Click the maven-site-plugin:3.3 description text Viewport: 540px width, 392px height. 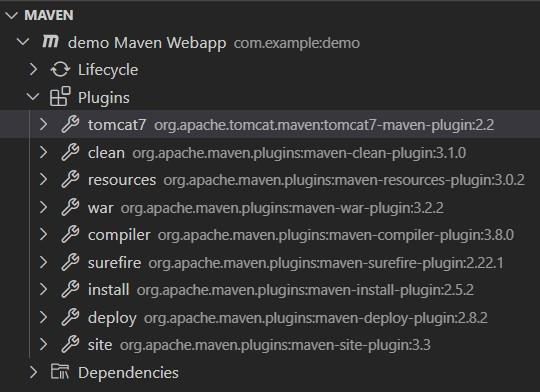point(275,345)
